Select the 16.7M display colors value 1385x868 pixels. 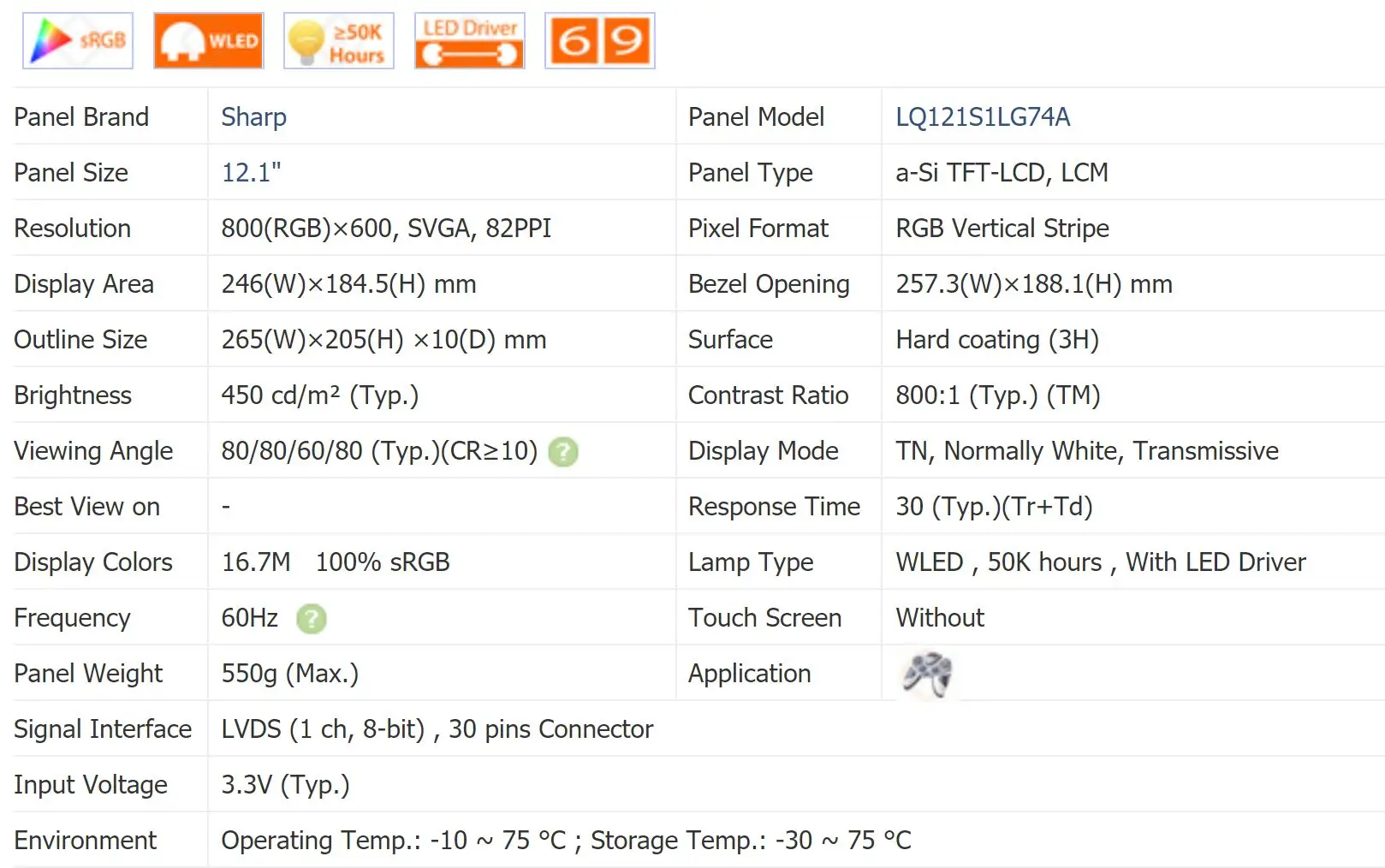[256, 562]
